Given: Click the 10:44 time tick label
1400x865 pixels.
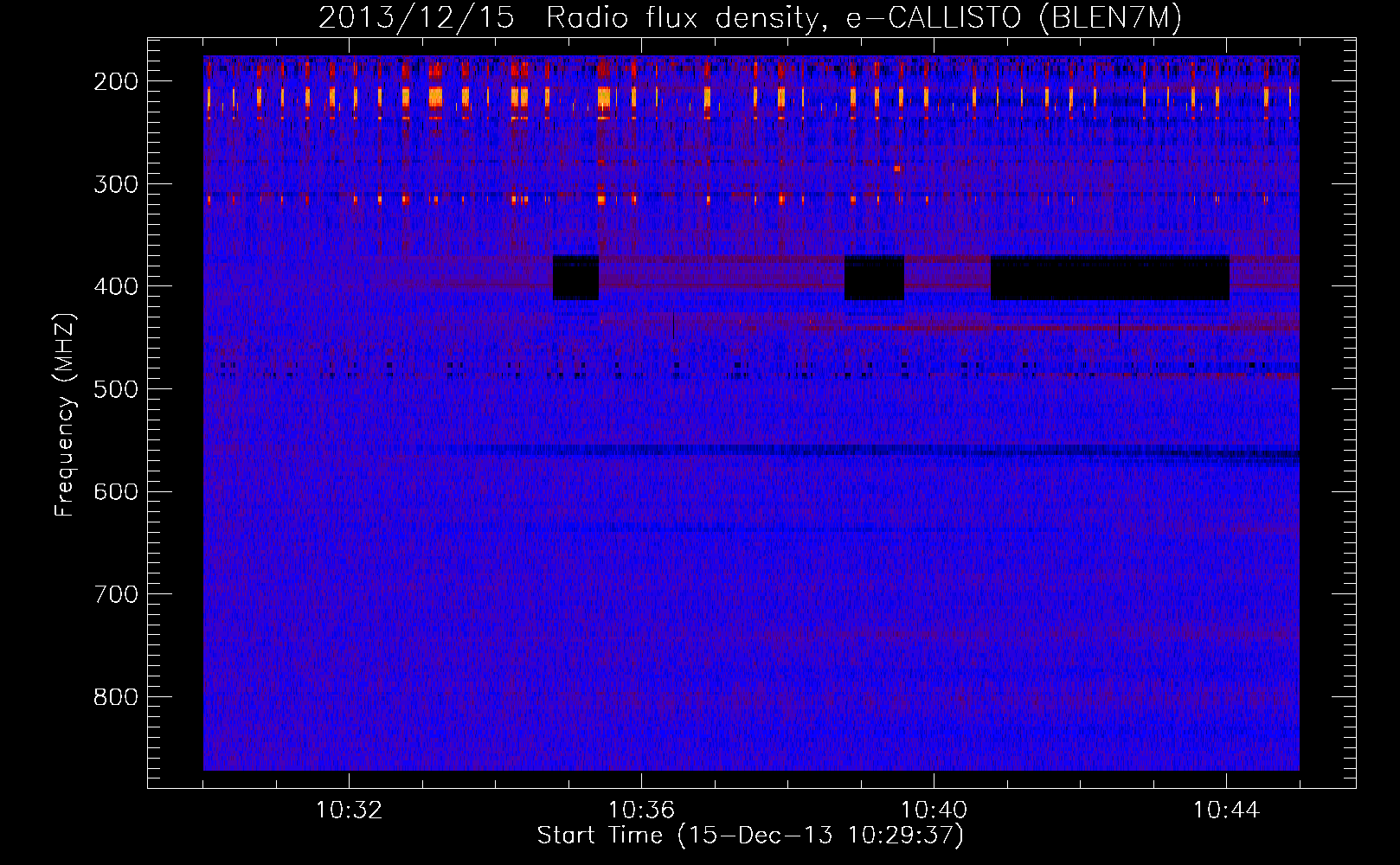Looking at the screenshot, I should click(1226, 811).
